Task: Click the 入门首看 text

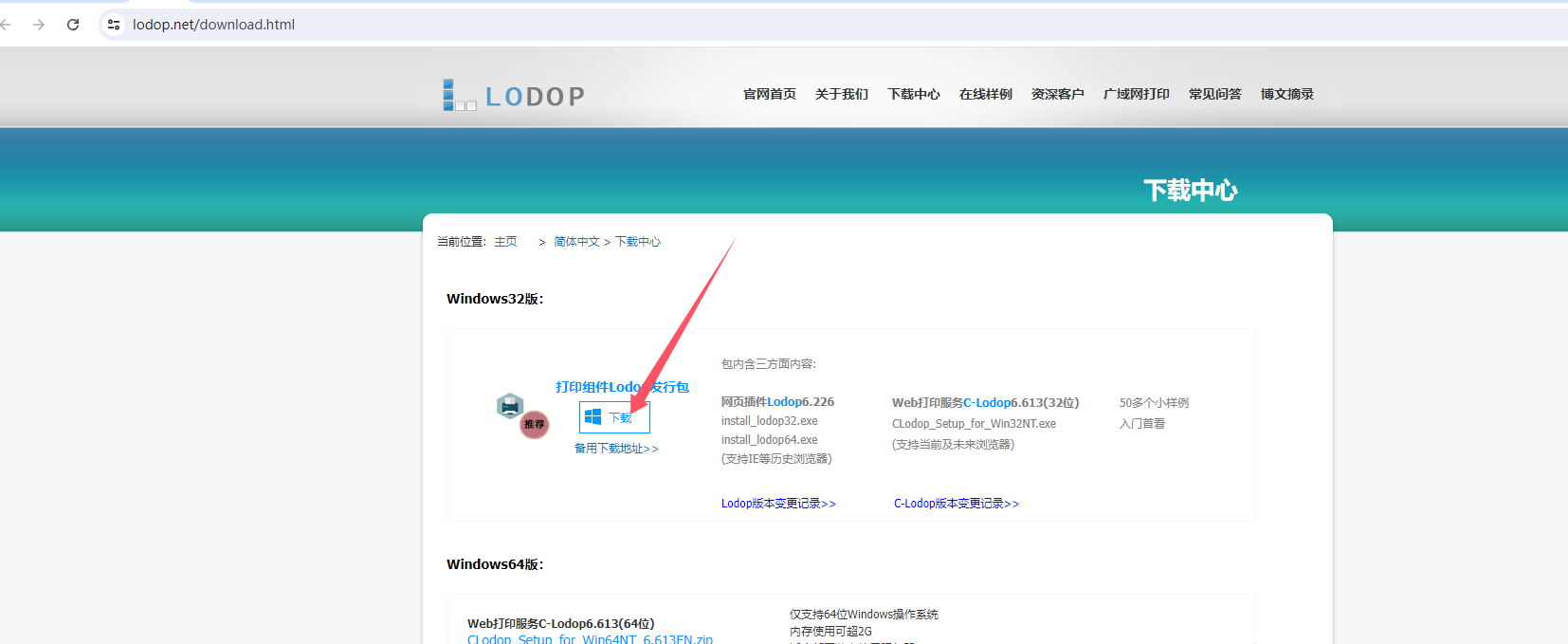Action: click(x=1141, y=424)
